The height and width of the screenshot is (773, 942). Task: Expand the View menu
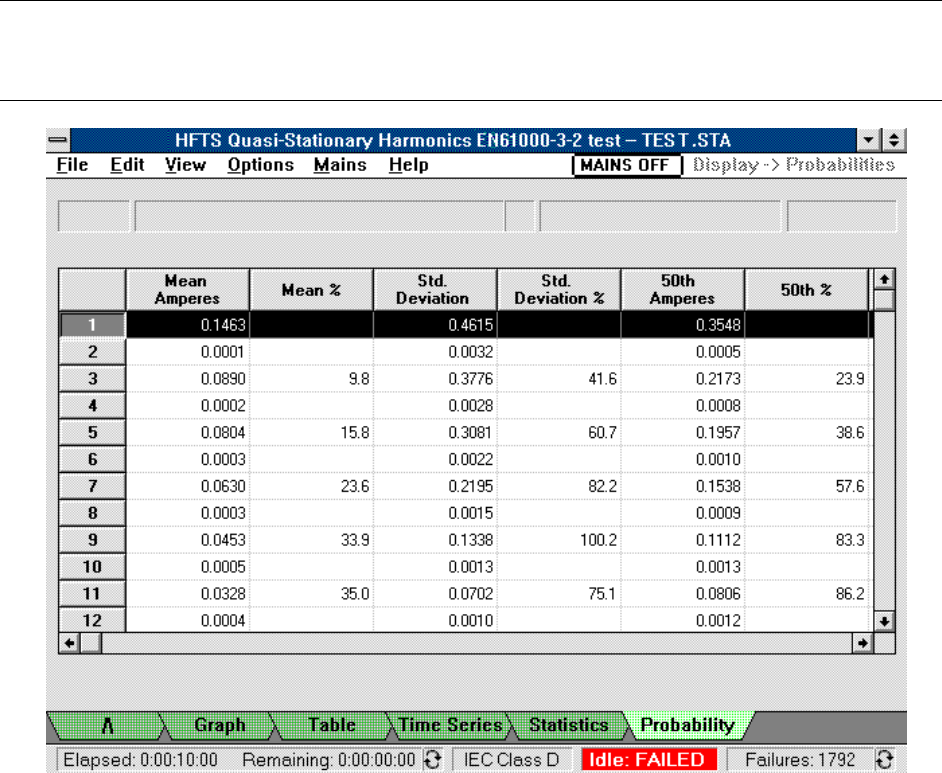point(185,165)
